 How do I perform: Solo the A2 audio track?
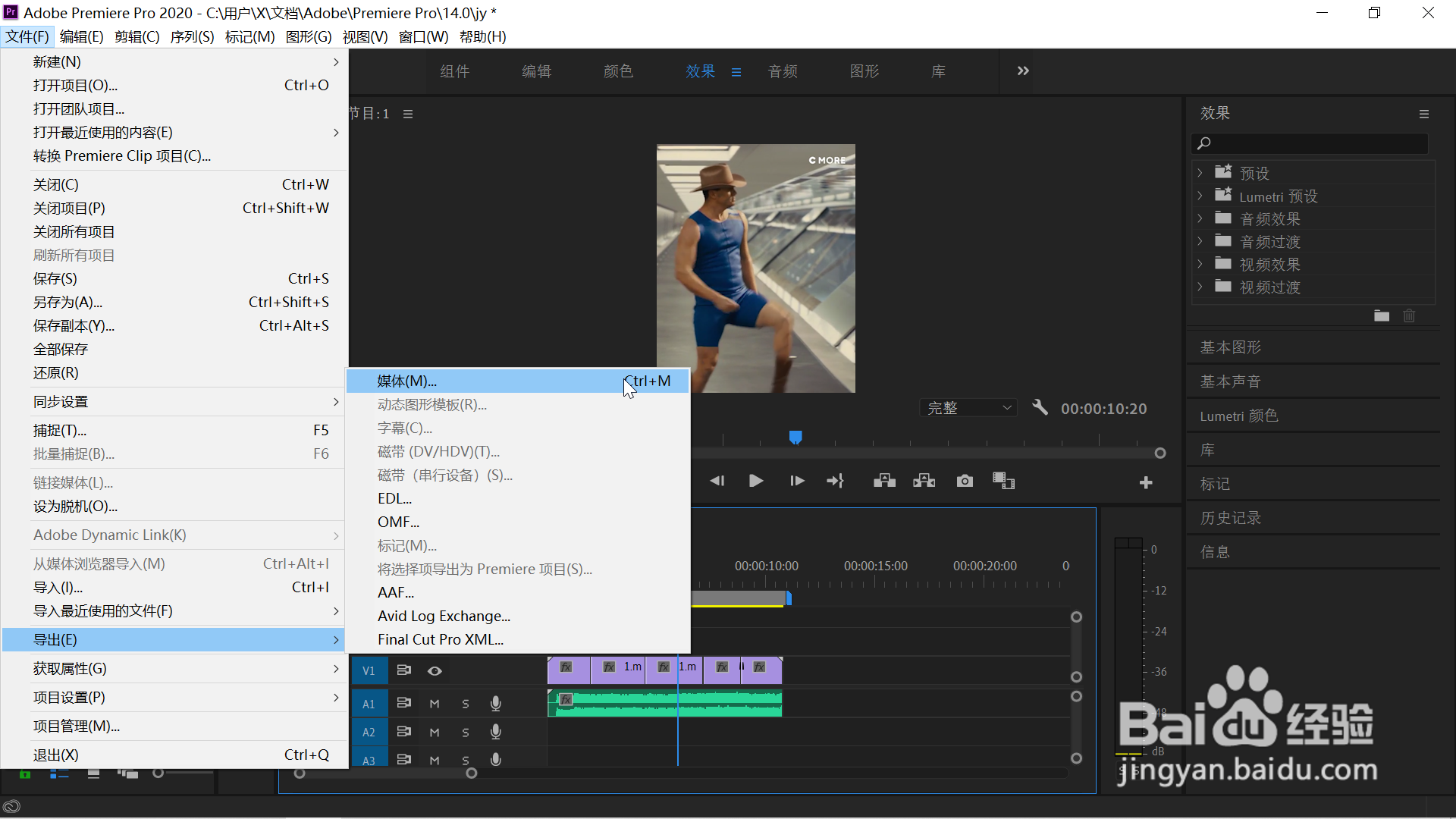click(466, 733)
